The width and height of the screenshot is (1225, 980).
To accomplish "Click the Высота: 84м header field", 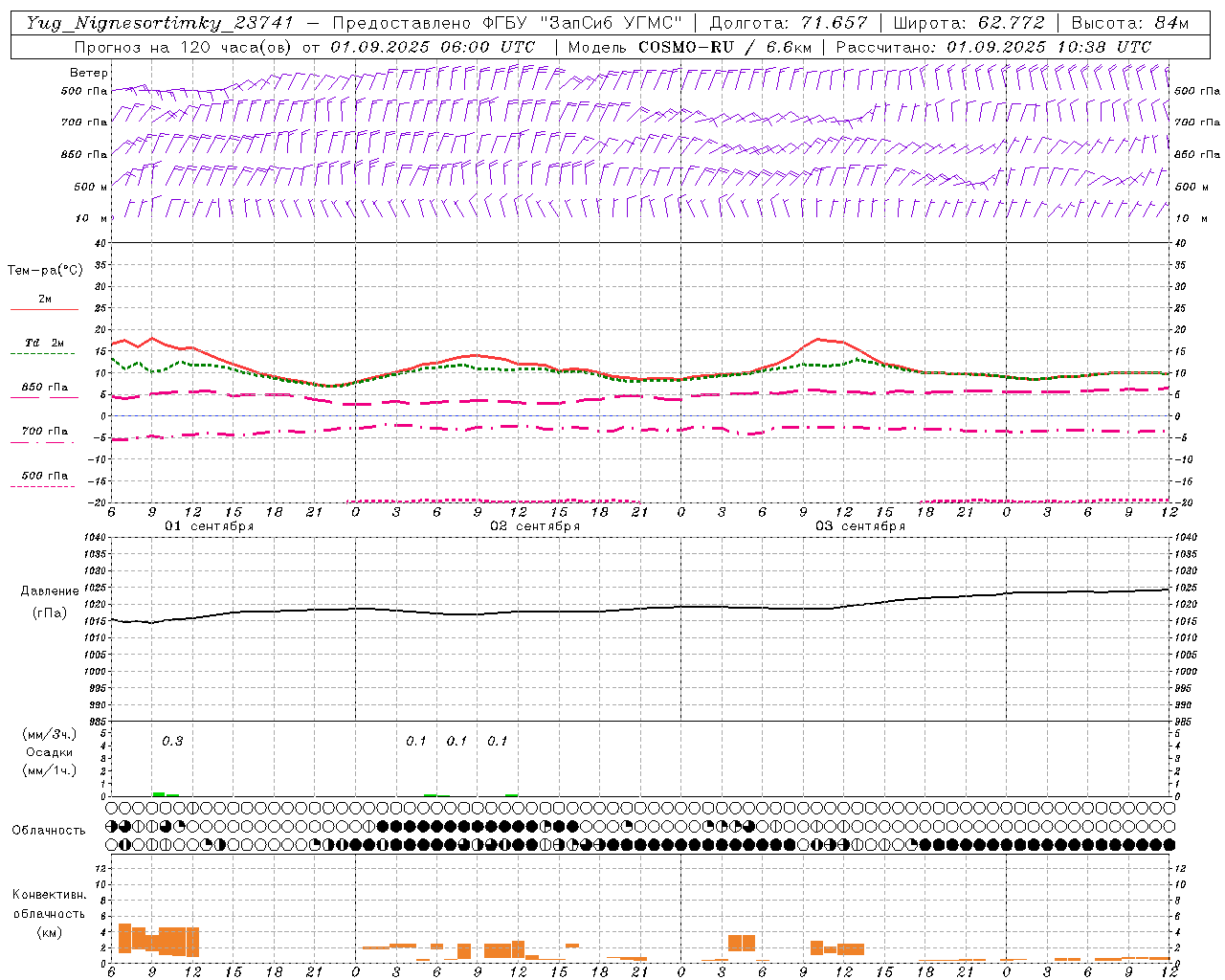I will click(1130, 23).
